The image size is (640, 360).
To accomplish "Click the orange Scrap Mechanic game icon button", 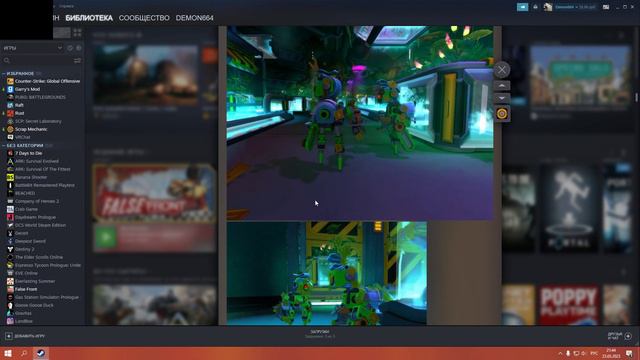I will (502, 113).
